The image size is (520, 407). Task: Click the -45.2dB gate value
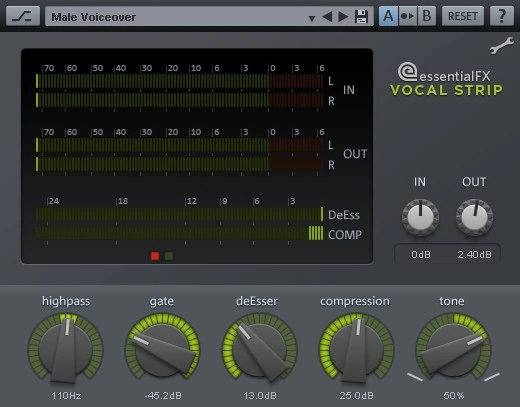point(163,396)
